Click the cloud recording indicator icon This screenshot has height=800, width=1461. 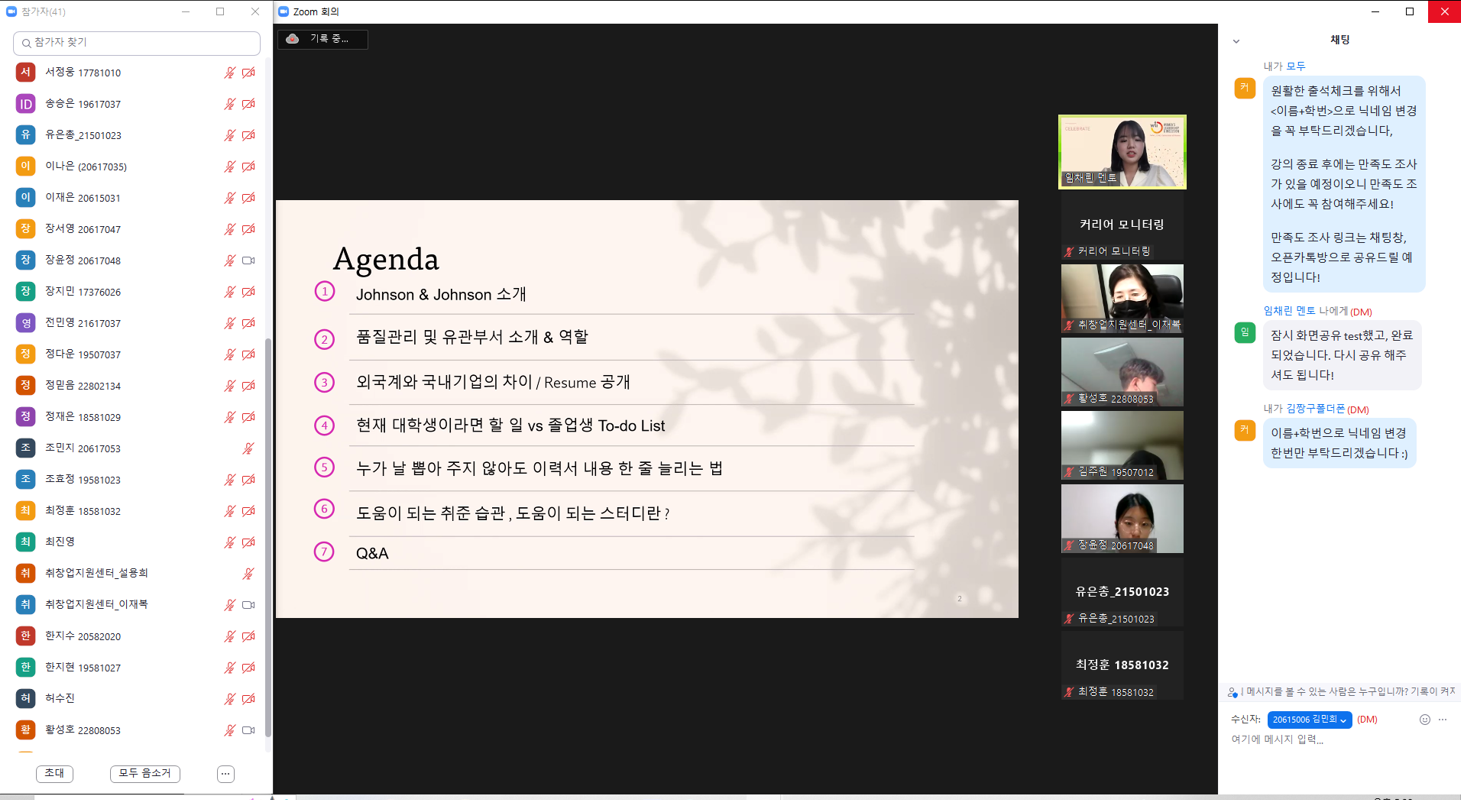coord(293,39)
